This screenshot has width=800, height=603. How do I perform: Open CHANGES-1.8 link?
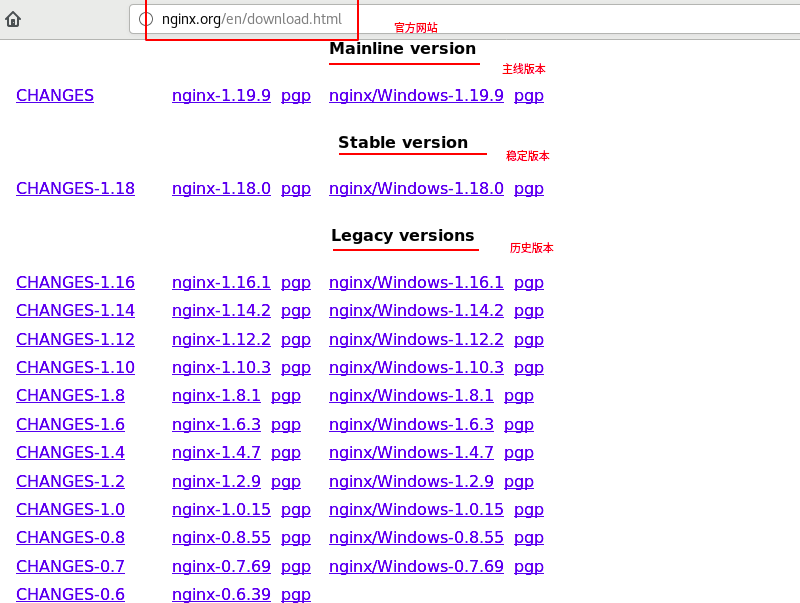70,395
